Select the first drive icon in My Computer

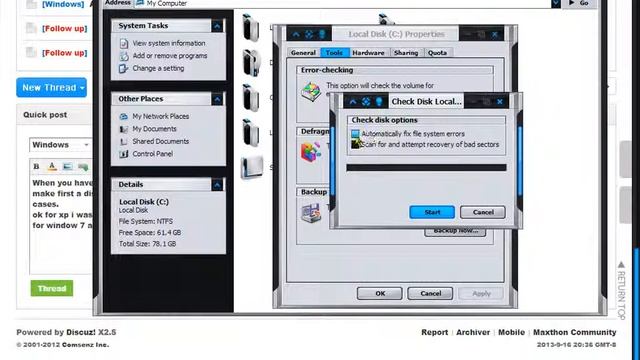tap(251, 28)
